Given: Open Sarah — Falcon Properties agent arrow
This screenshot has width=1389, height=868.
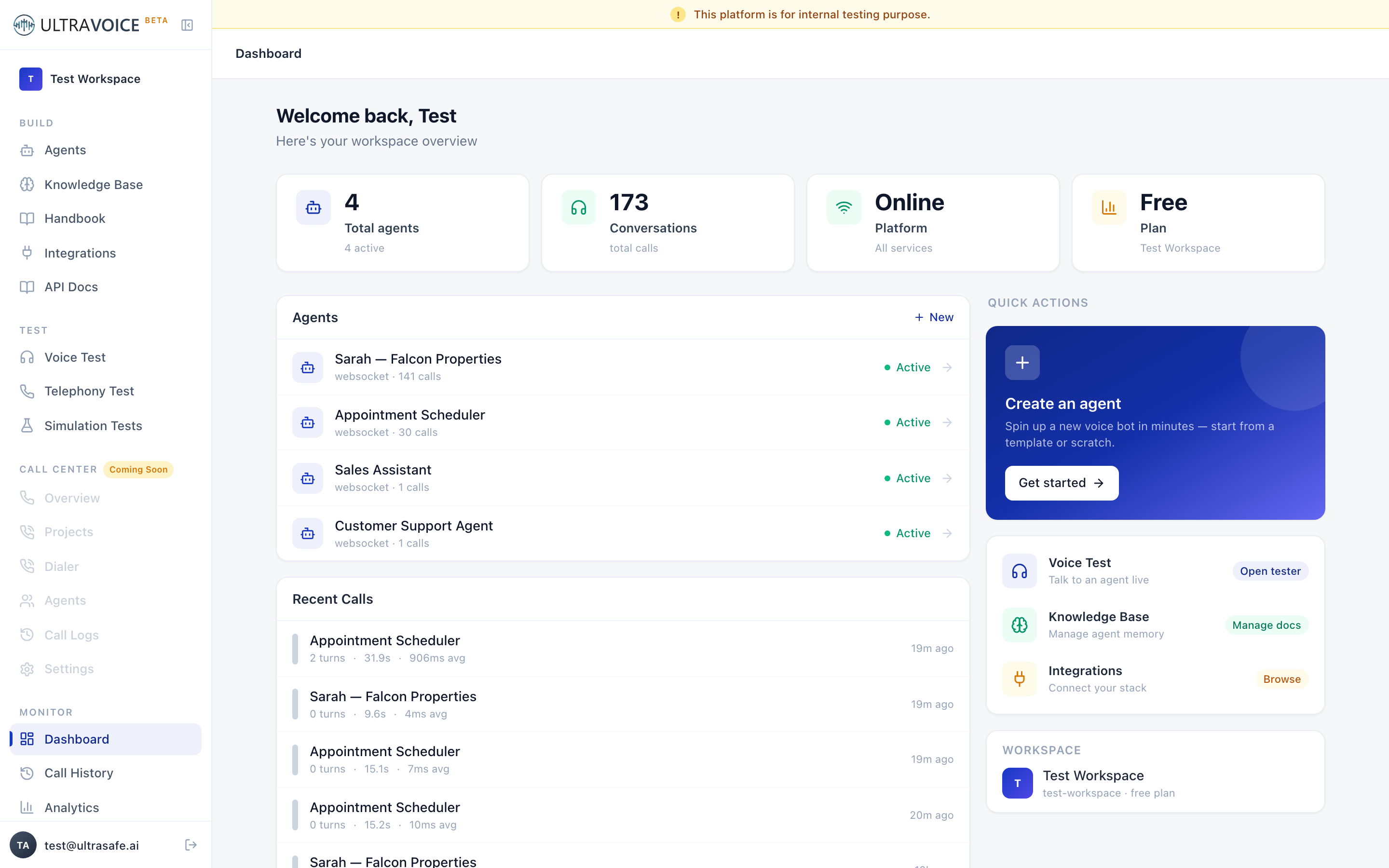Looking at the screenshot, I should click(948, 367).
